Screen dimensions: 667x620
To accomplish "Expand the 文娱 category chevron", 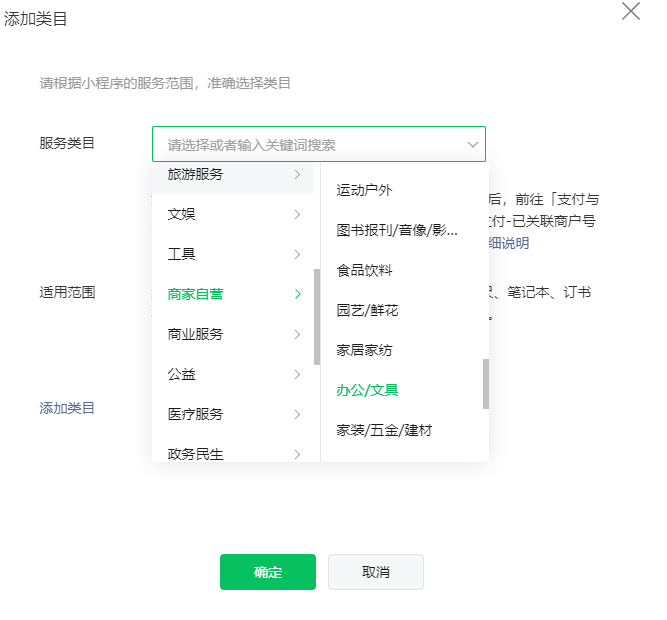I will point(297,214).
